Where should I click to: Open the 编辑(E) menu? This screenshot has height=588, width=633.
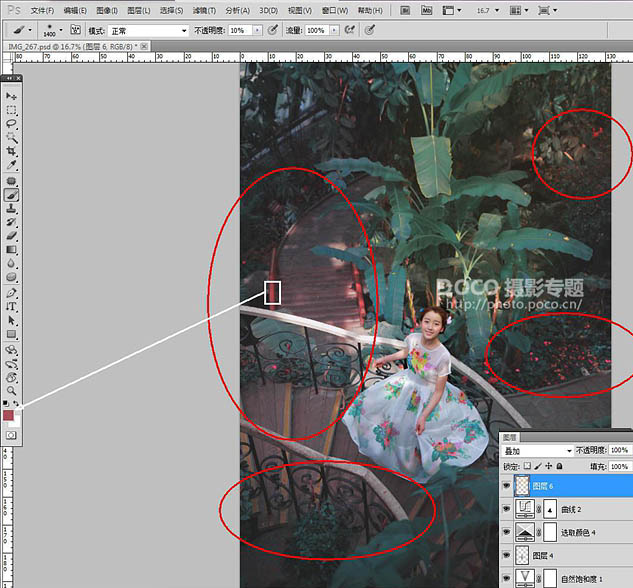click(x=75, y=10)
